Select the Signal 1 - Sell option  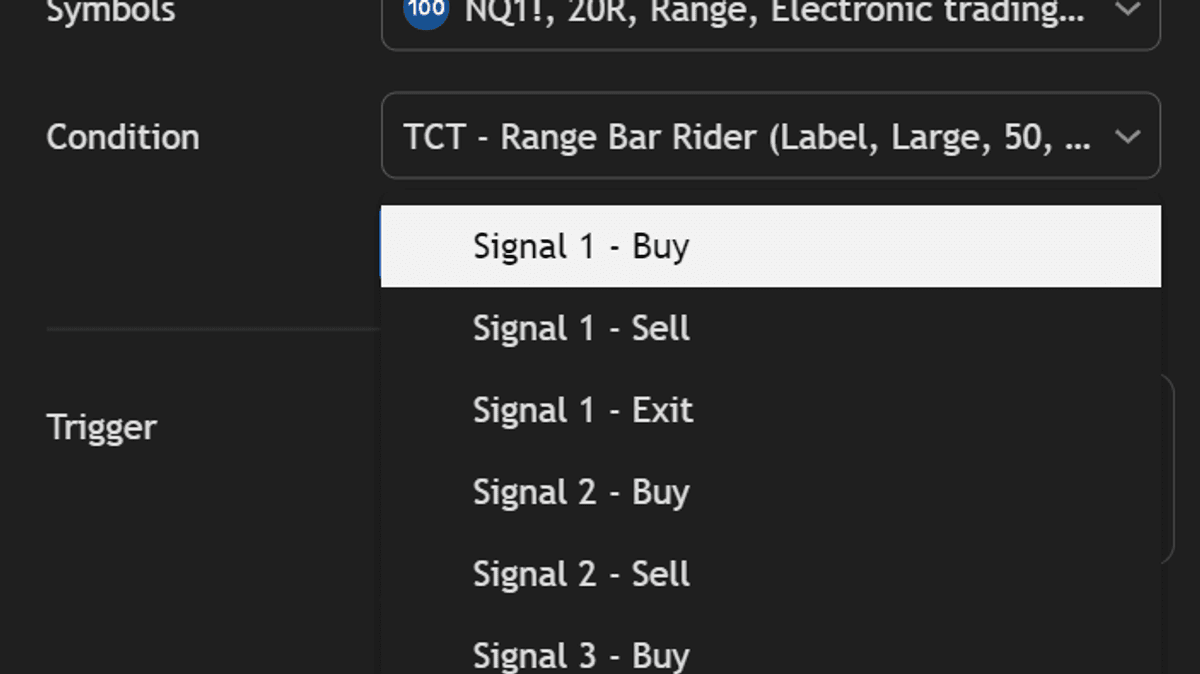click(x=580, y=328)
